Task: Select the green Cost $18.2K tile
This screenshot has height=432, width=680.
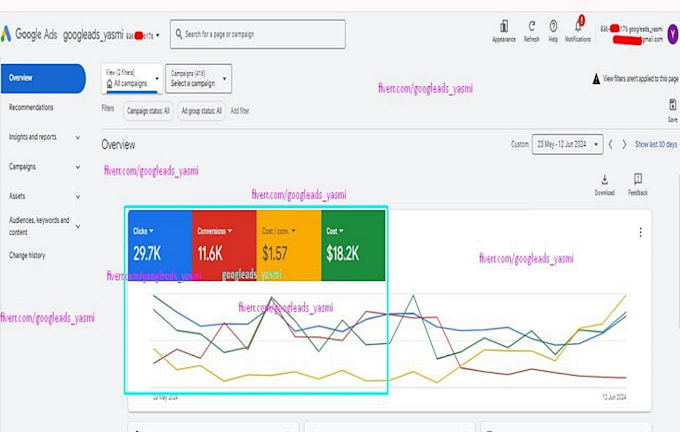Action: [x=353, y=245]
